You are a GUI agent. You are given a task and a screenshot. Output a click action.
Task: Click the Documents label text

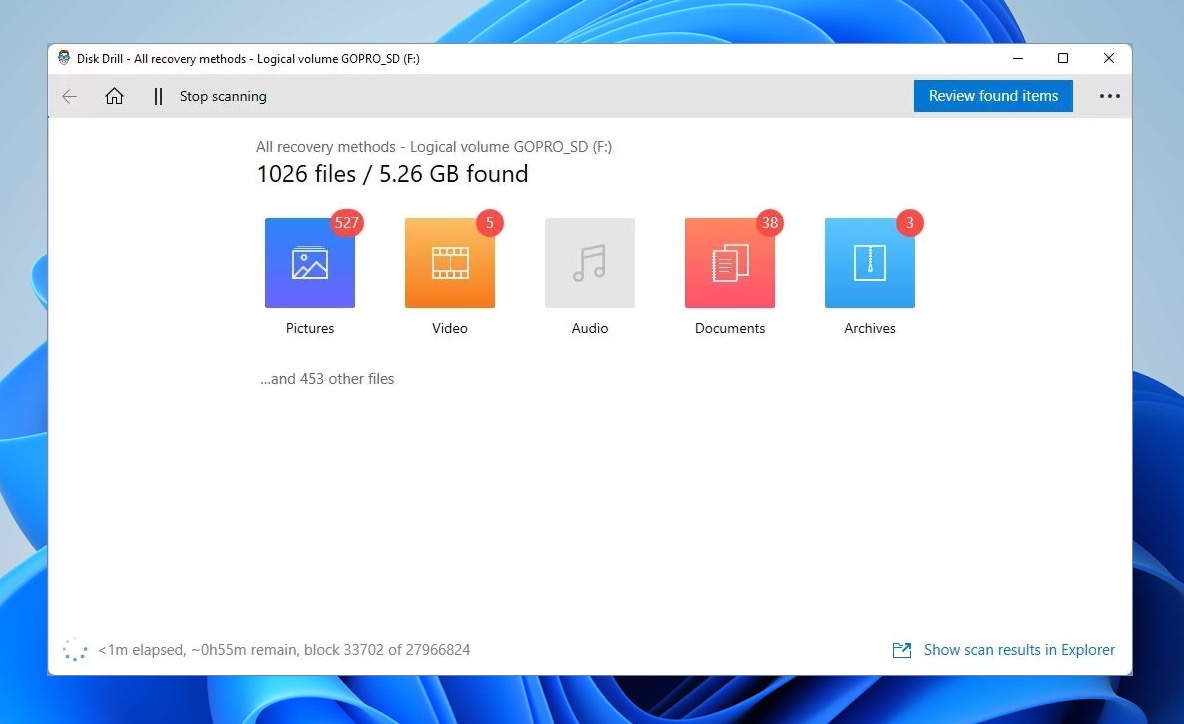729,328
